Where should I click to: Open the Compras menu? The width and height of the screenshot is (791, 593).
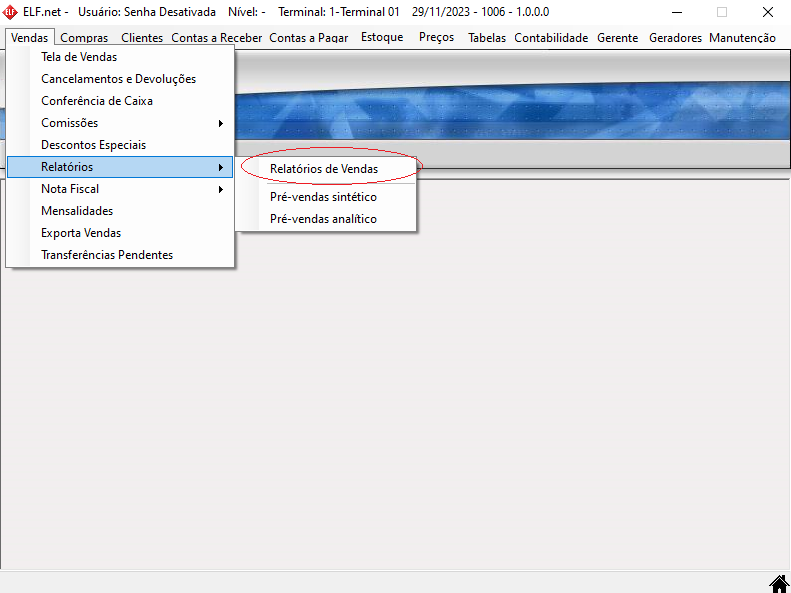click(x=84, y=38)
